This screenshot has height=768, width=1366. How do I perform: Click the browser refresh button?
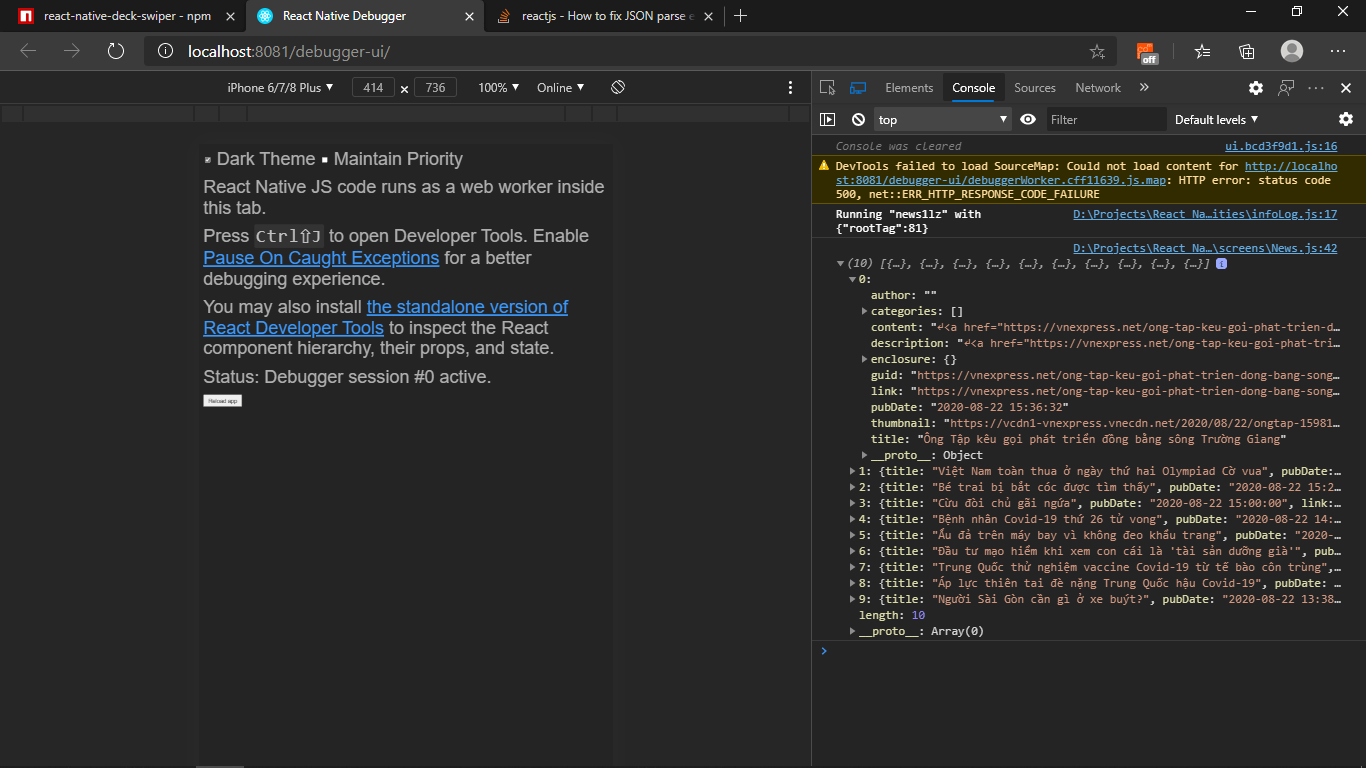[x=116, y=51]
